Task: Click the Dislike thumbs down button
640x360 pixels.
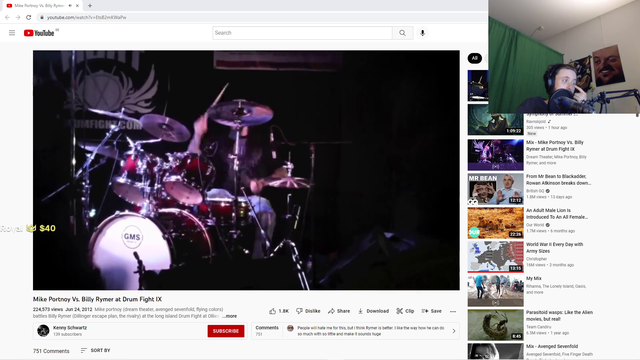Action: point(308,311)
